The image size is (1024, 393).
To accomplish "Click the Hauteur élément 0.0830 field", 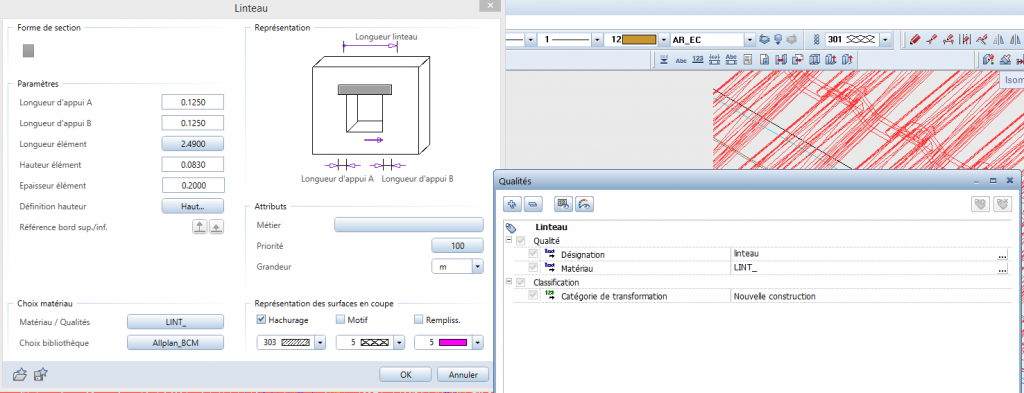I will [193, 165].
